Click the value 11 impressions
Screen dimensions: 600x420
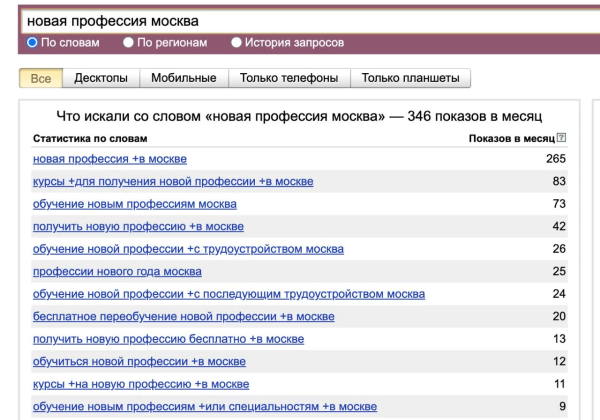point(560,384)
